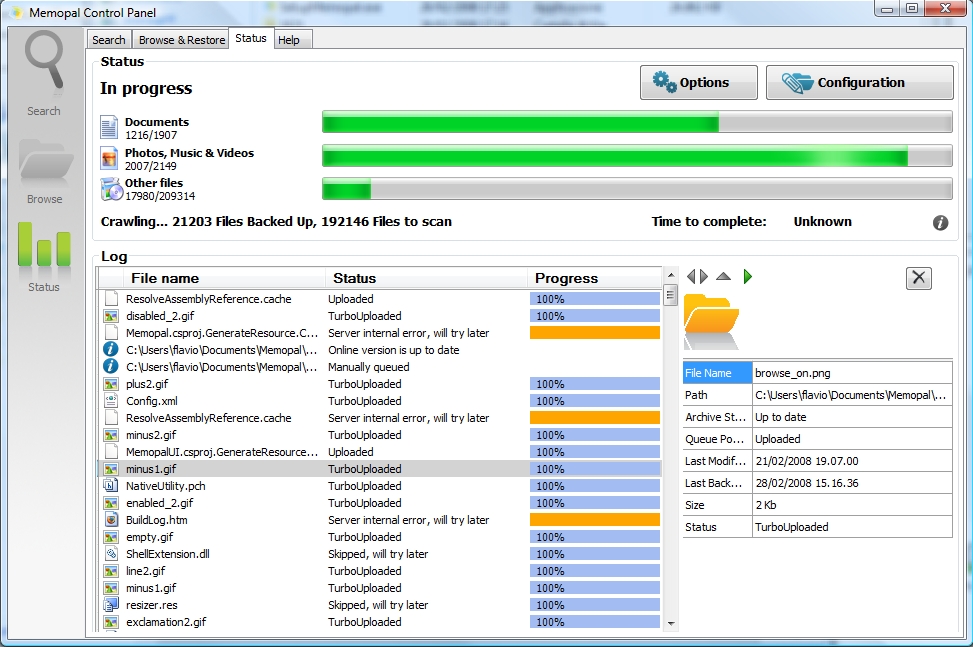Open the Configuration button
Screen dimensions: 973x647
tap(859, 83)
